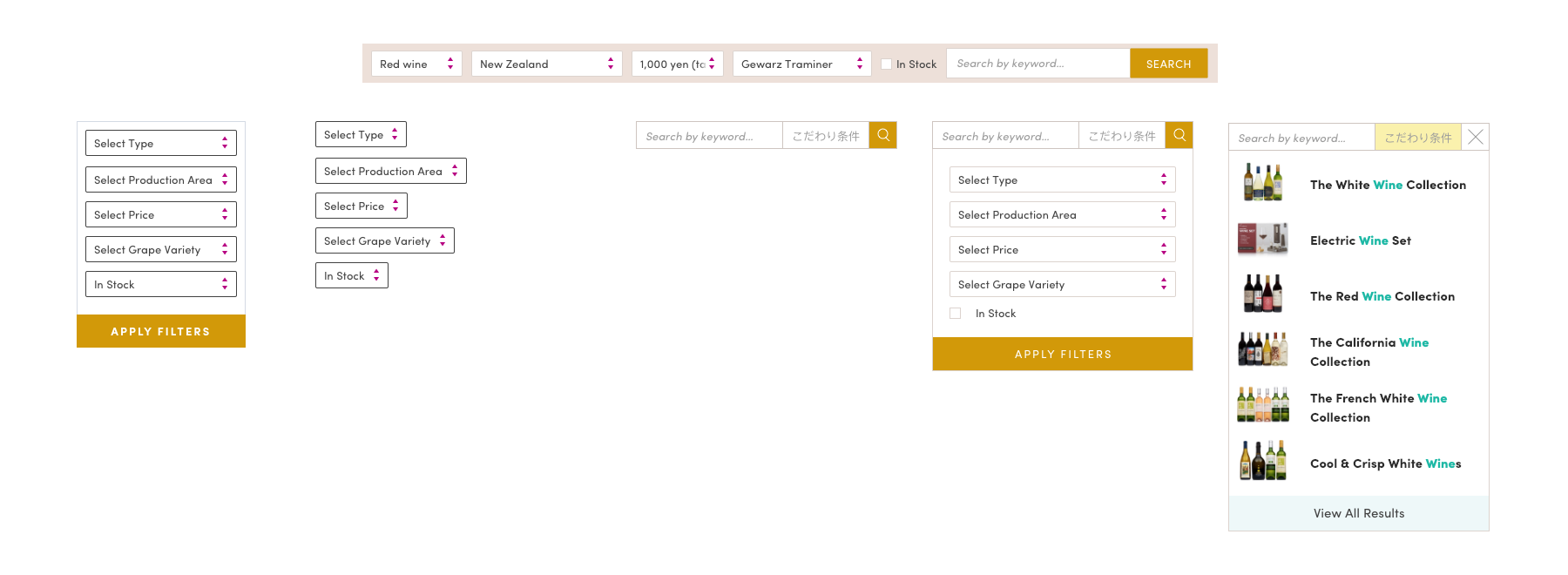The image size is (1568, 575).
Task: Open the "New Zealand" region dropdown
Action: click(547, 64)
